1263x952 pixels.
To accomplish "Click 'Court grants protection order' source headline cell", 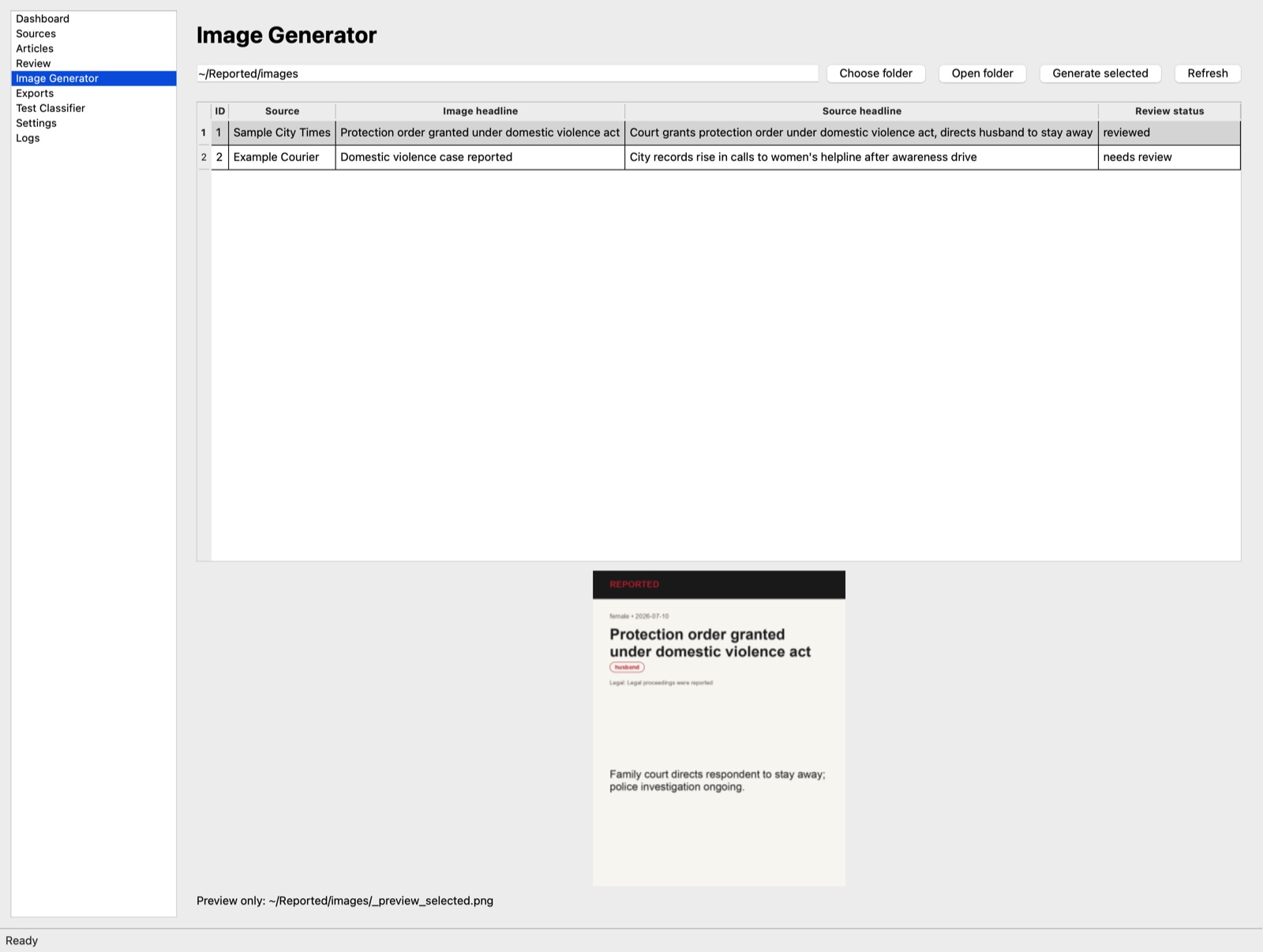I will (861, 133).
